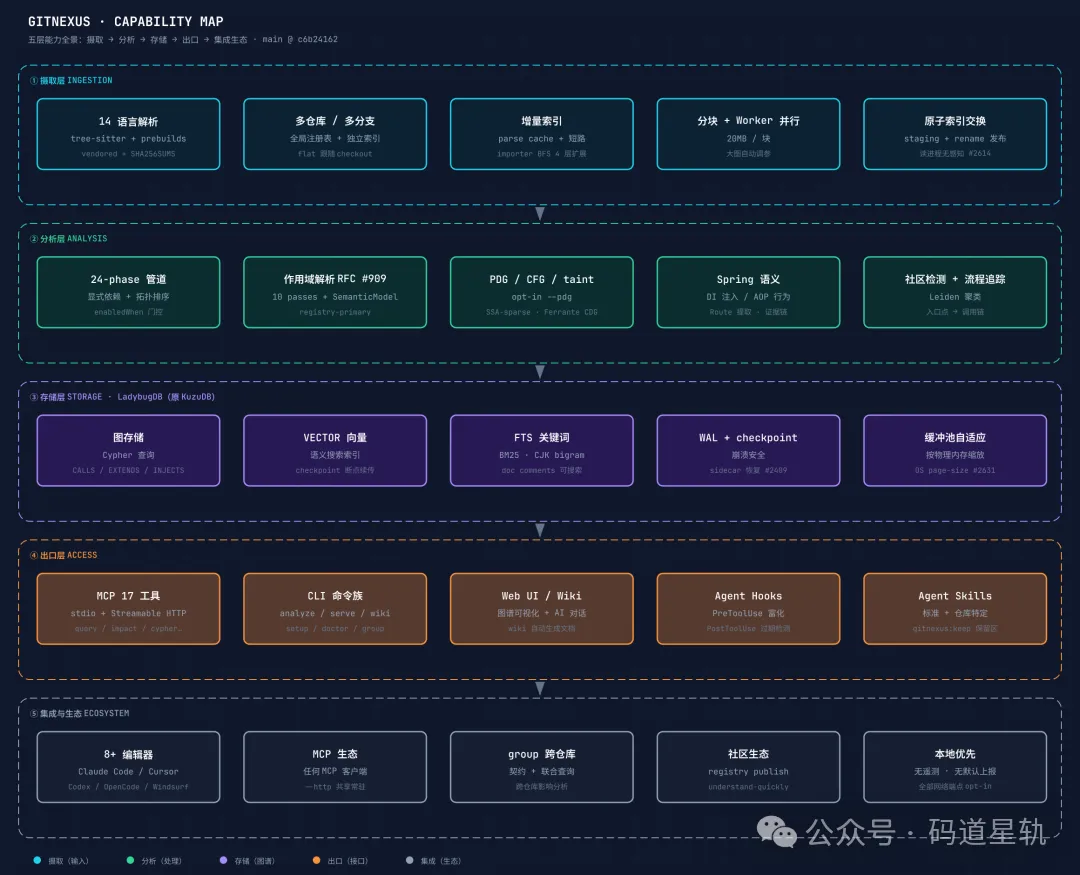
Task: Click the ② 分析层 ANALYSIS heading
Action: 68,239
